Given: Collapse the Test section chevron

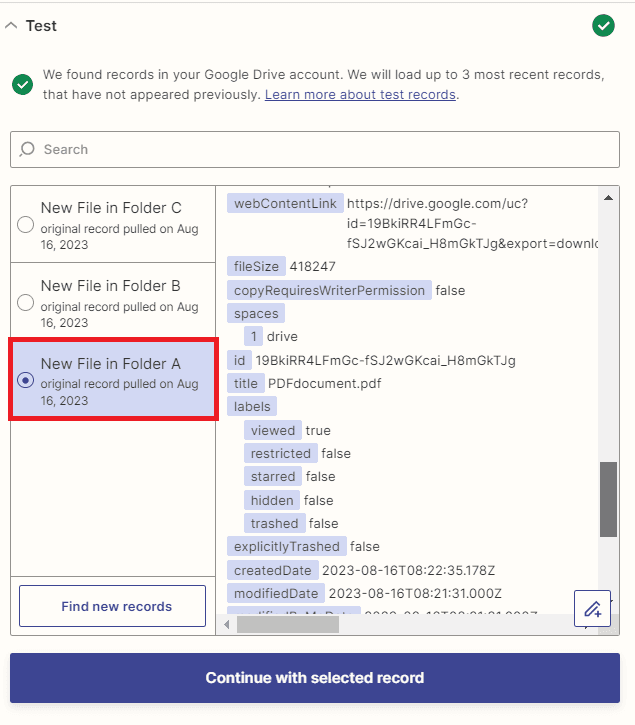Looking at the screenshot, I should coord(11,26).
